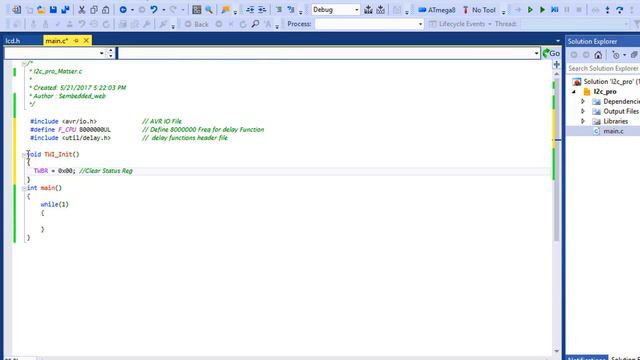This screenshot has height=360, width=640.
Task: Click the while(1) statement
Action: coord(54,204)
